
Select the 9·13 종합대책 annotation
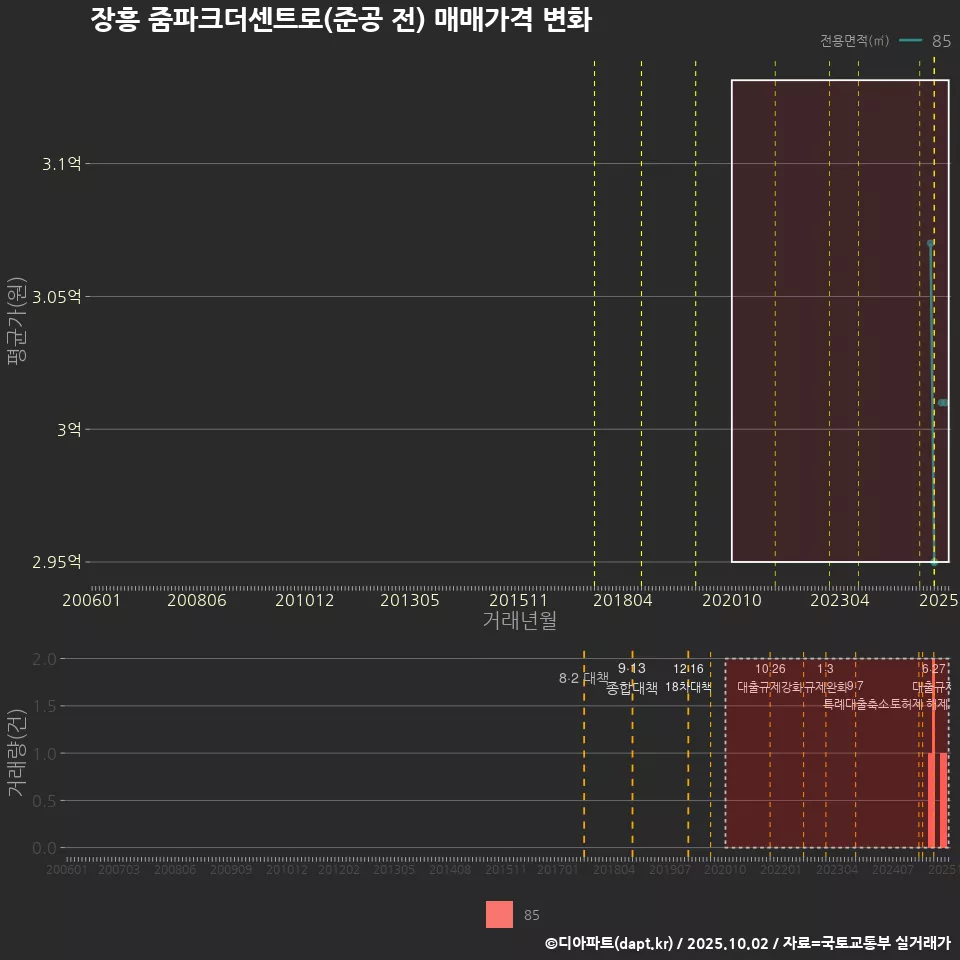coord(632,678)
